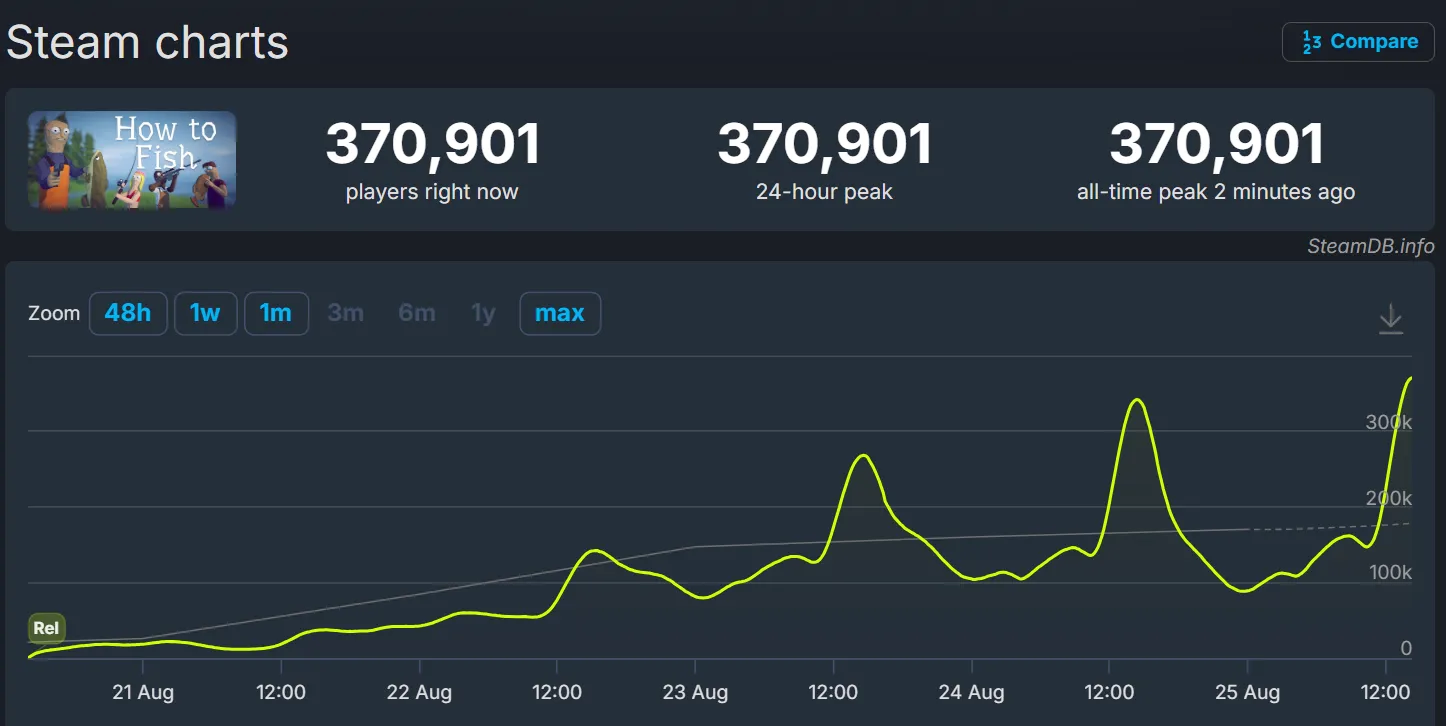Click the 'all-time peak 2 minutes ago' count
This screenshot has width=1446, height=726.
[1216, 144]
